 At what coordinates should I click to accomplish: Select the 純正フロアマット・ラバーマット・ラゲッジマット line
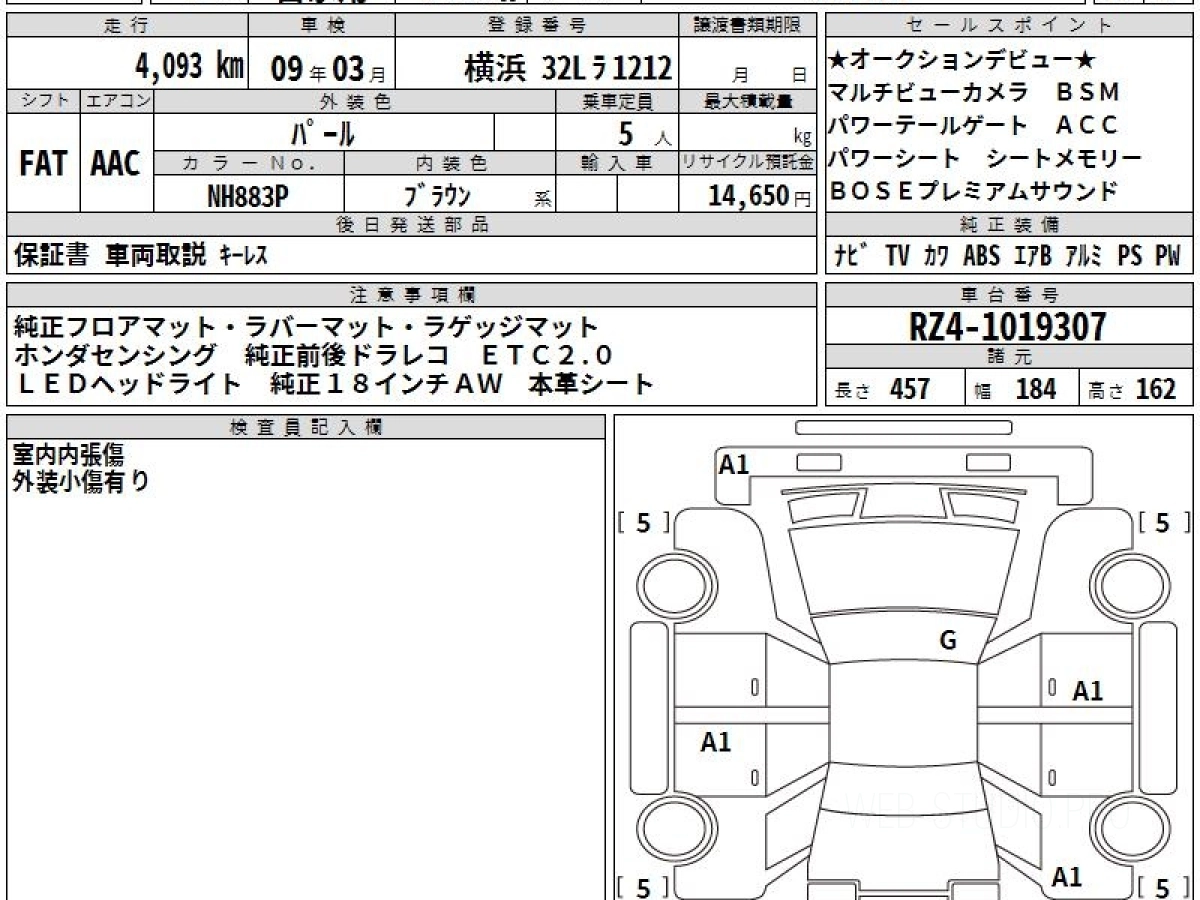306,327
